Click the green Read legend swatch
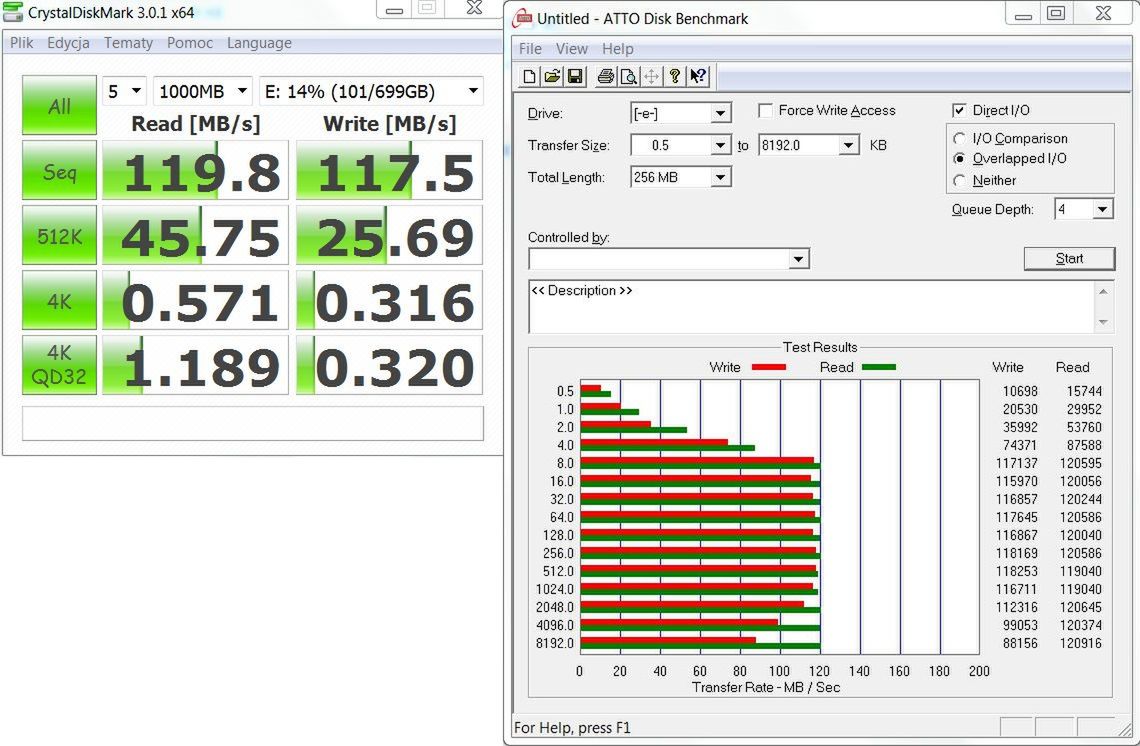The height and width of the screenshot is (746, 1140). point(878,367)
